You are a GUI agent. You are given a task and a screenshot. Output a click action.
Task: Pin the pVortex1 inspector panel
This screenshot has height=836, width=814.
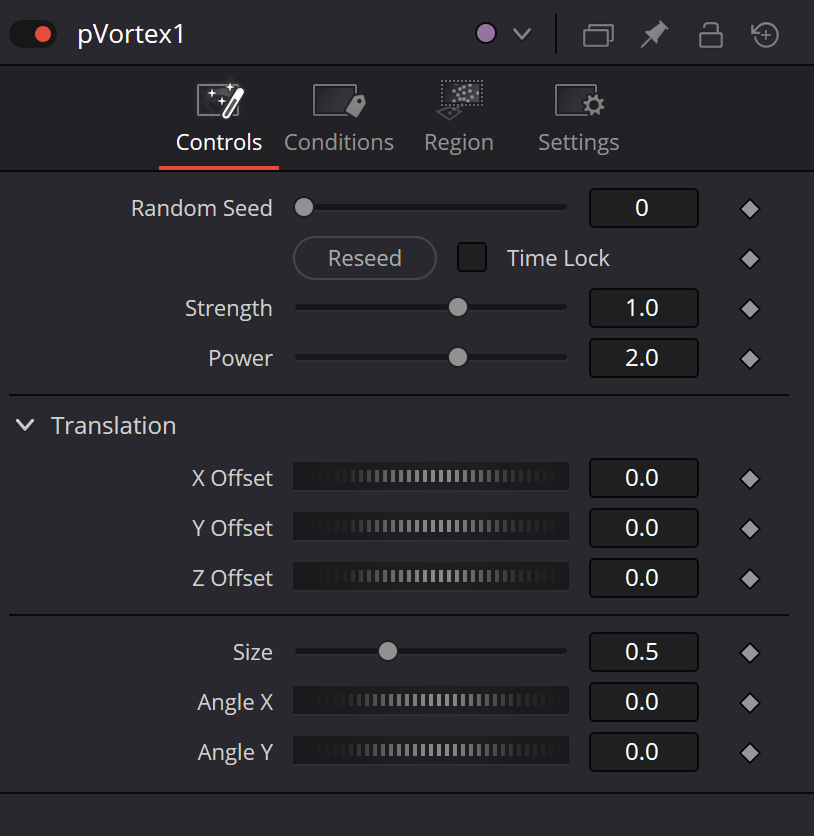(654, 35)
